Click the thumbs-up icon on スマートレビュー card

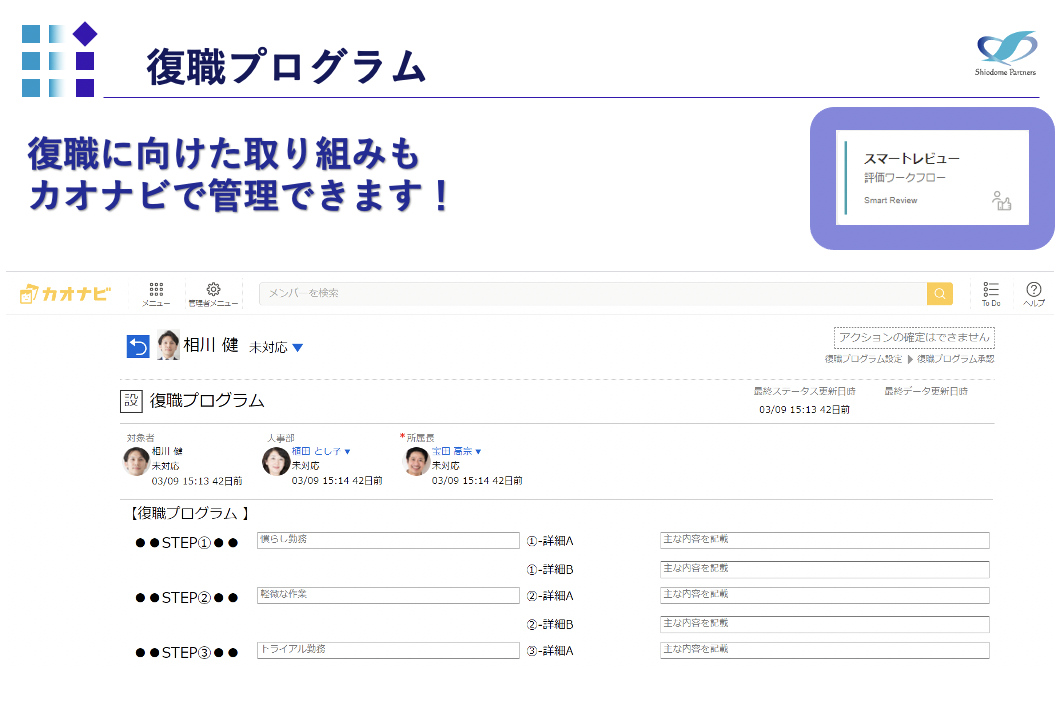[x=1001, y=201]
